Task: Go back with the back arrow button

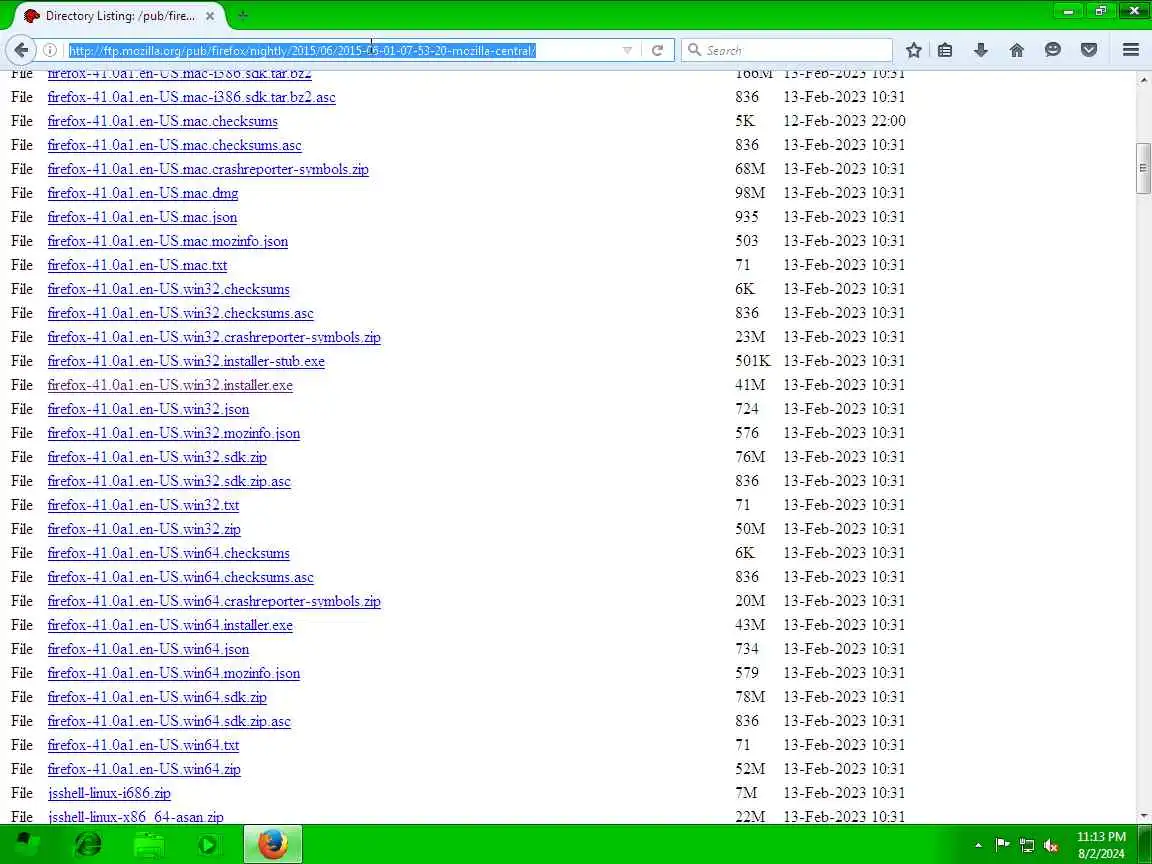Action: [21, 50]
